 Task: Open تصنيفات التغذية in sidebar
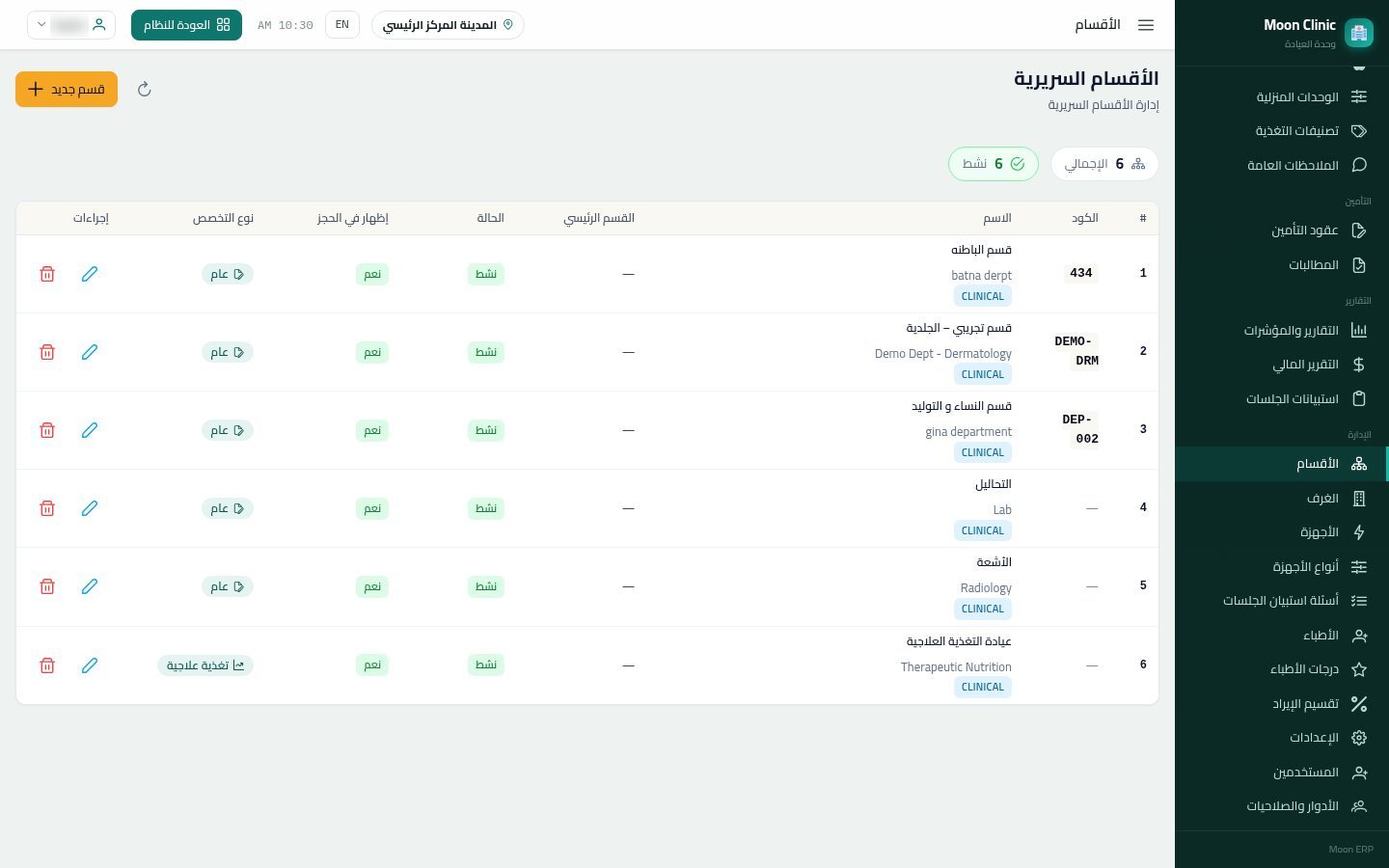1281,131
